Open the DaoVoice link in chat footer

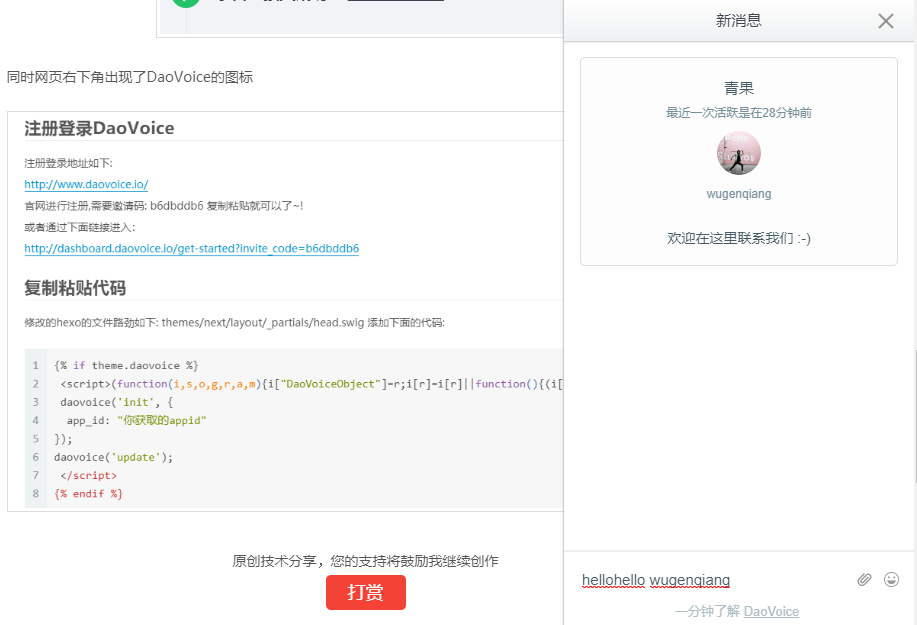coord(771,611)
